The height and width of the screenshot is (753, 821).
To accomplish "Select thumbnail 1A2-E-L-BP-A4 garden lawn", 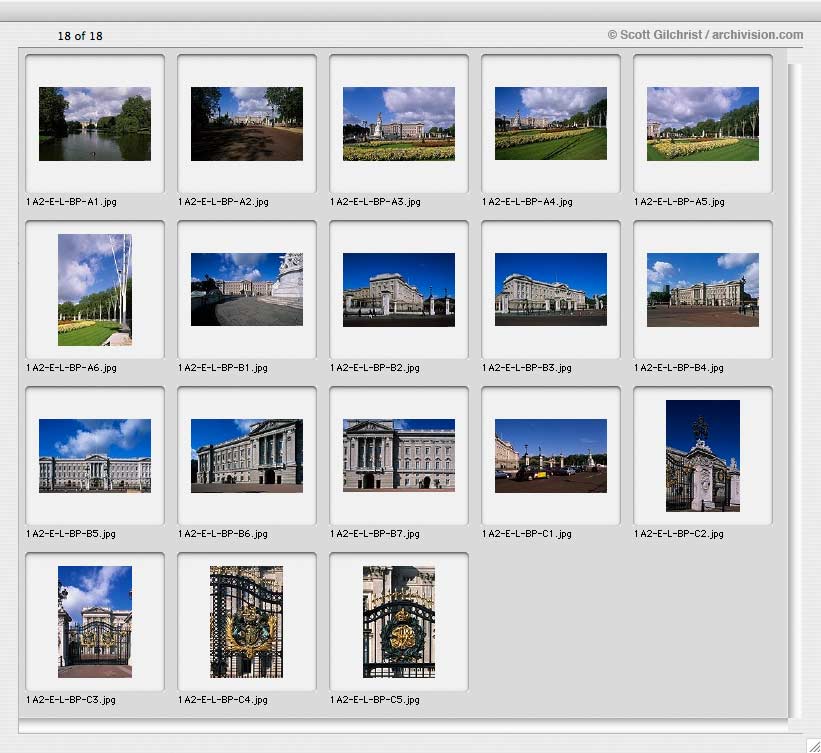I will tap(551, 124).
